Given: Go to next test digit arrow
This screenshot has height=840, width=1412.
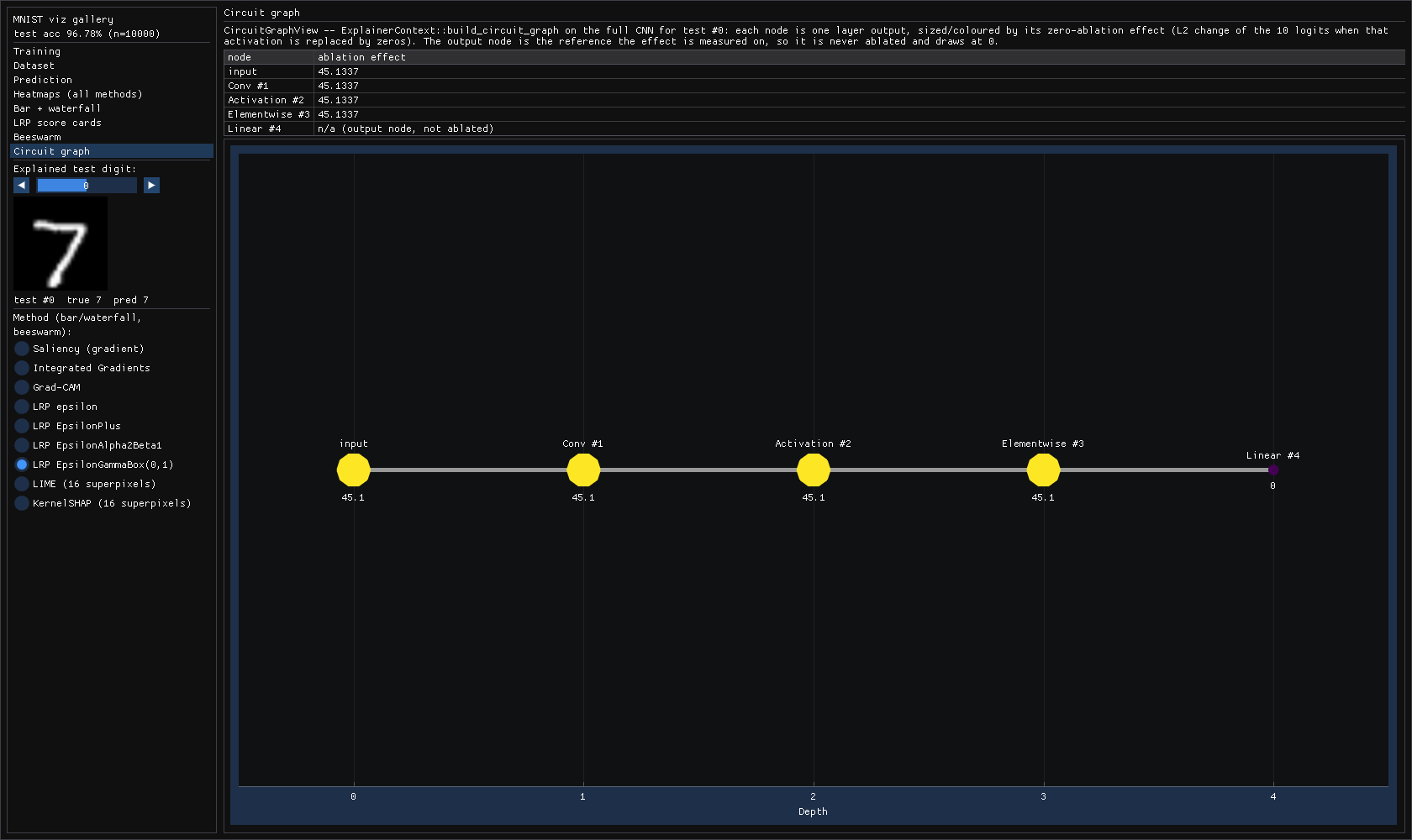Looking at the screenshot, I should click(x=151, y=186).
